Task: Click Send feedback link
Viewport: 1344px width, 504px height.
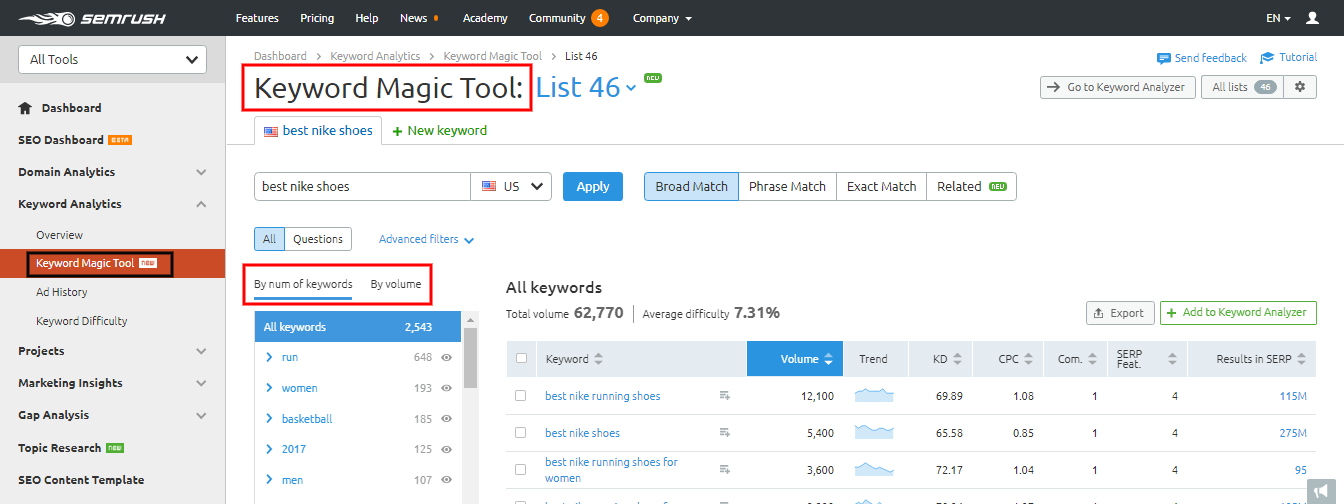Action: point(1202,58)
